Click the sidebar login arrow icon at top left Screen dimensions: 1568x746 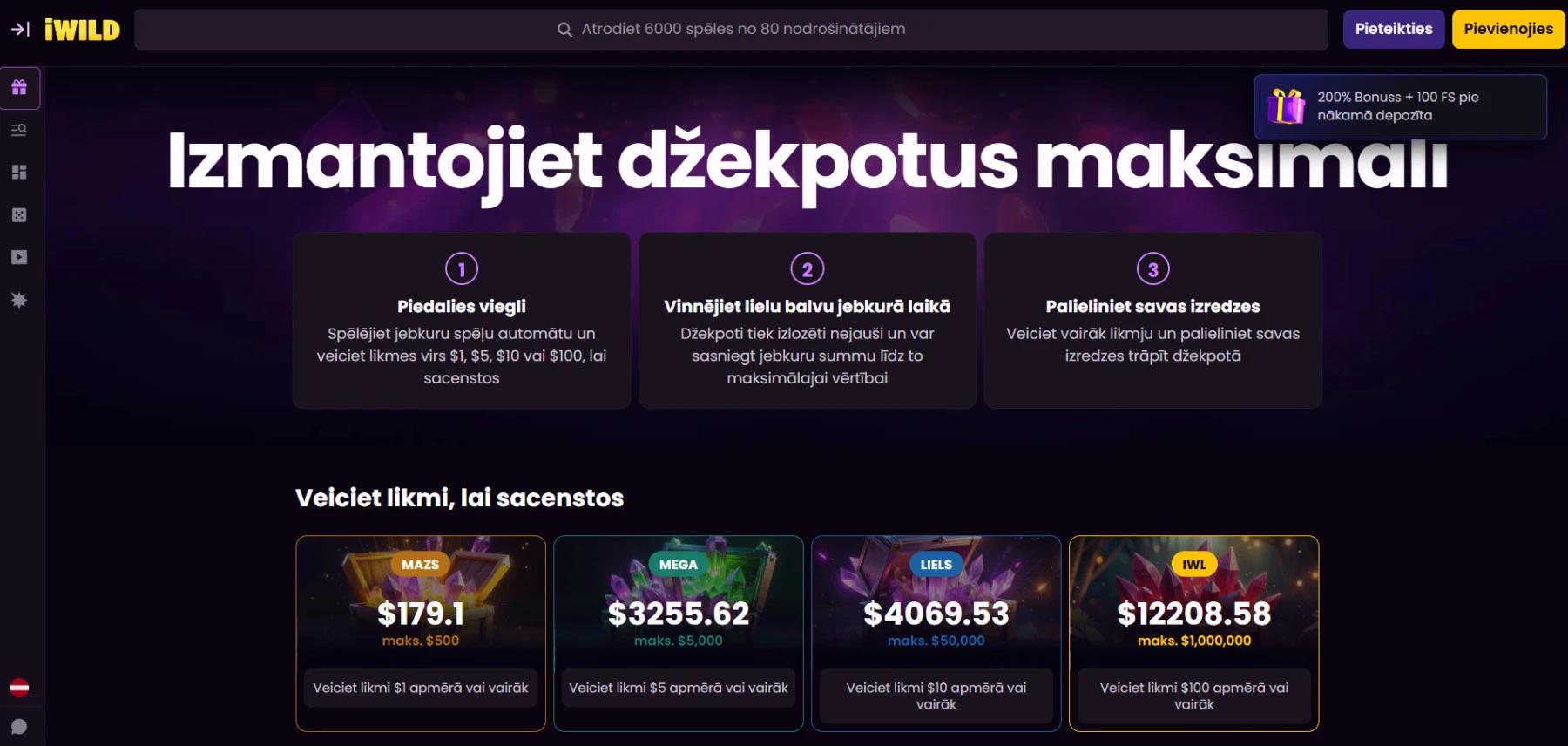(x=18, y=29)
